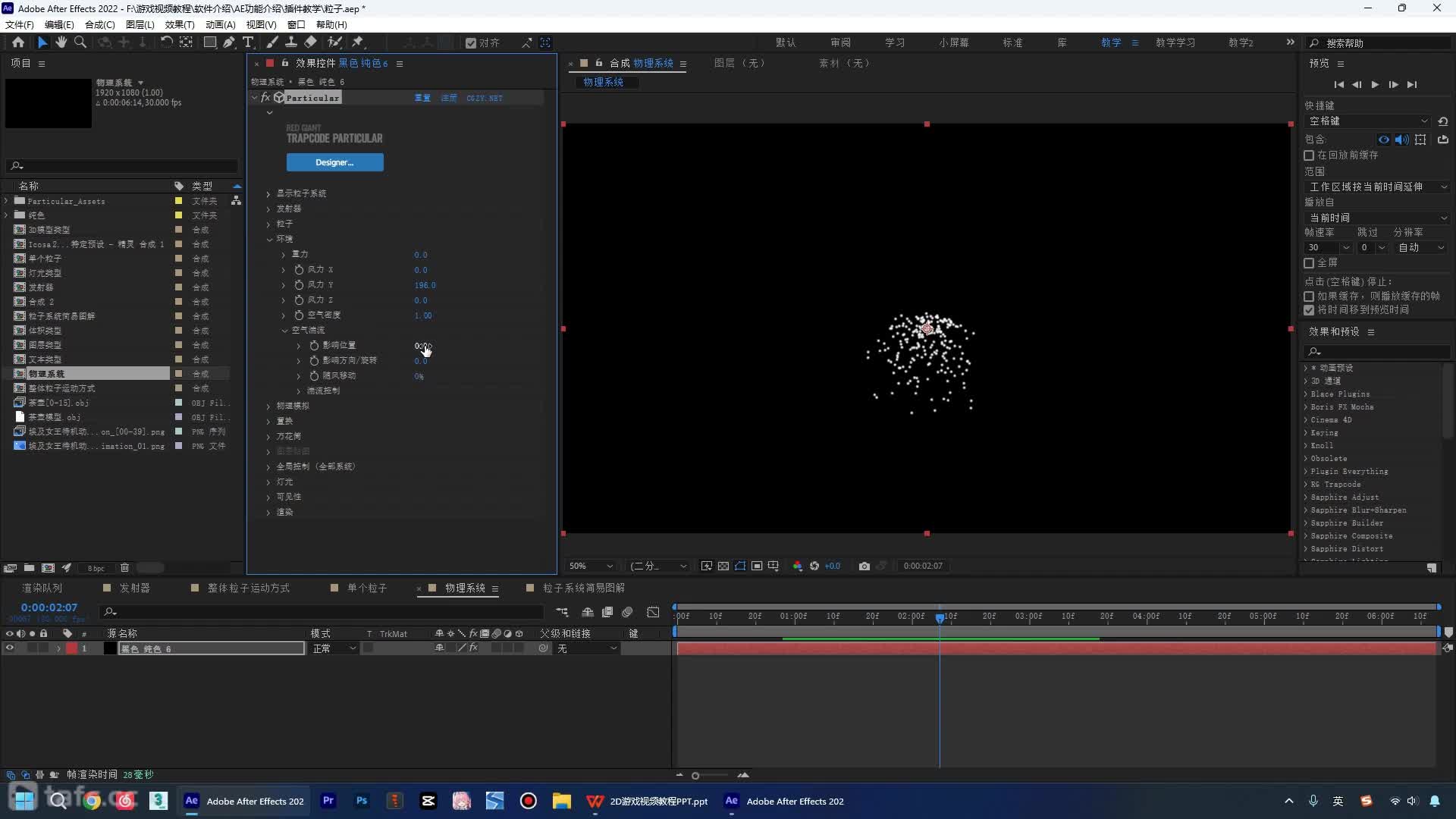Toggle the Particular fx effect switch
Image resolution: width=1456 pixels, height=819 pixels.
point(265,98)
